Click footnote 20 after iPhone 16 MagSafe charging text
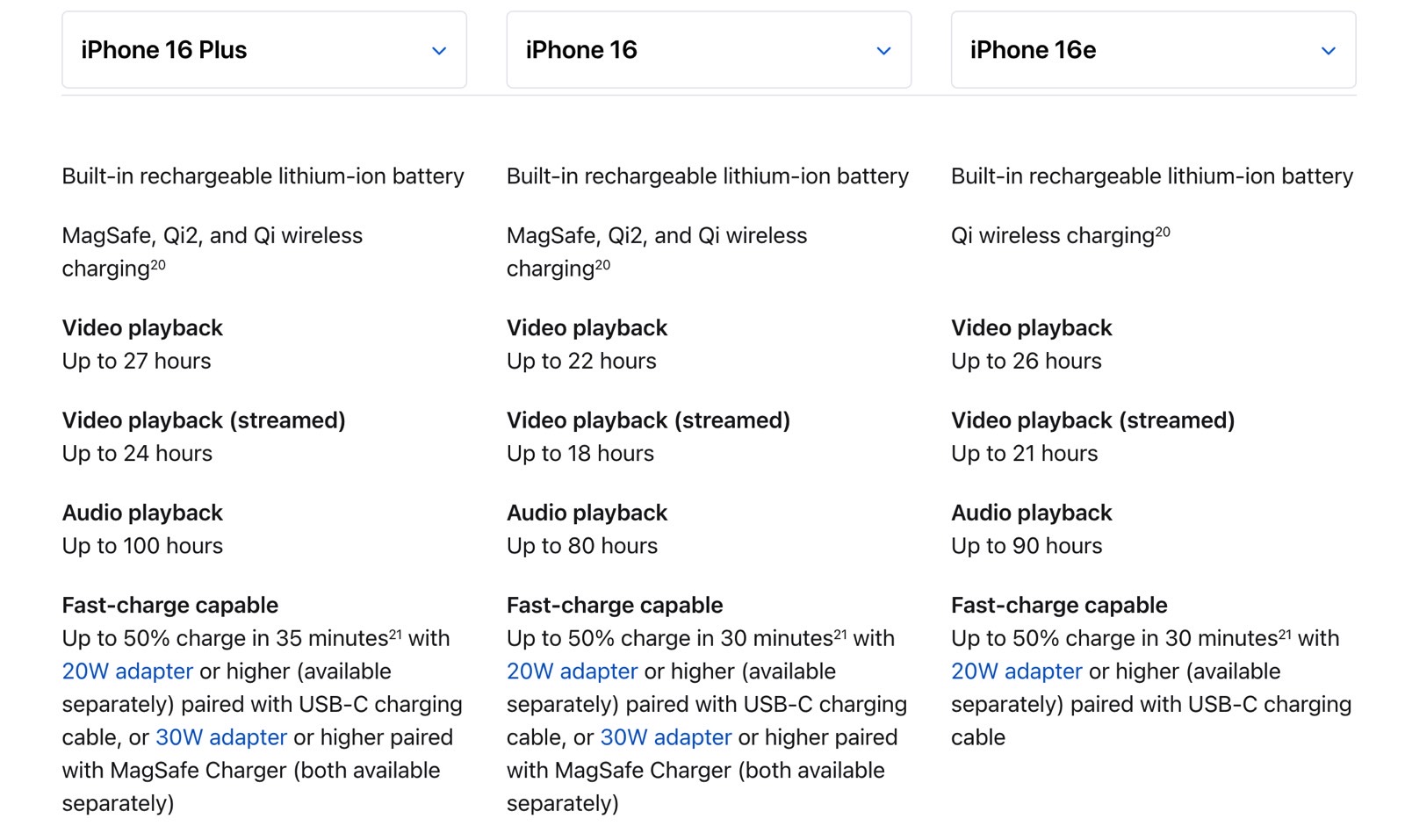1405x840 pixels. [602, 264]
